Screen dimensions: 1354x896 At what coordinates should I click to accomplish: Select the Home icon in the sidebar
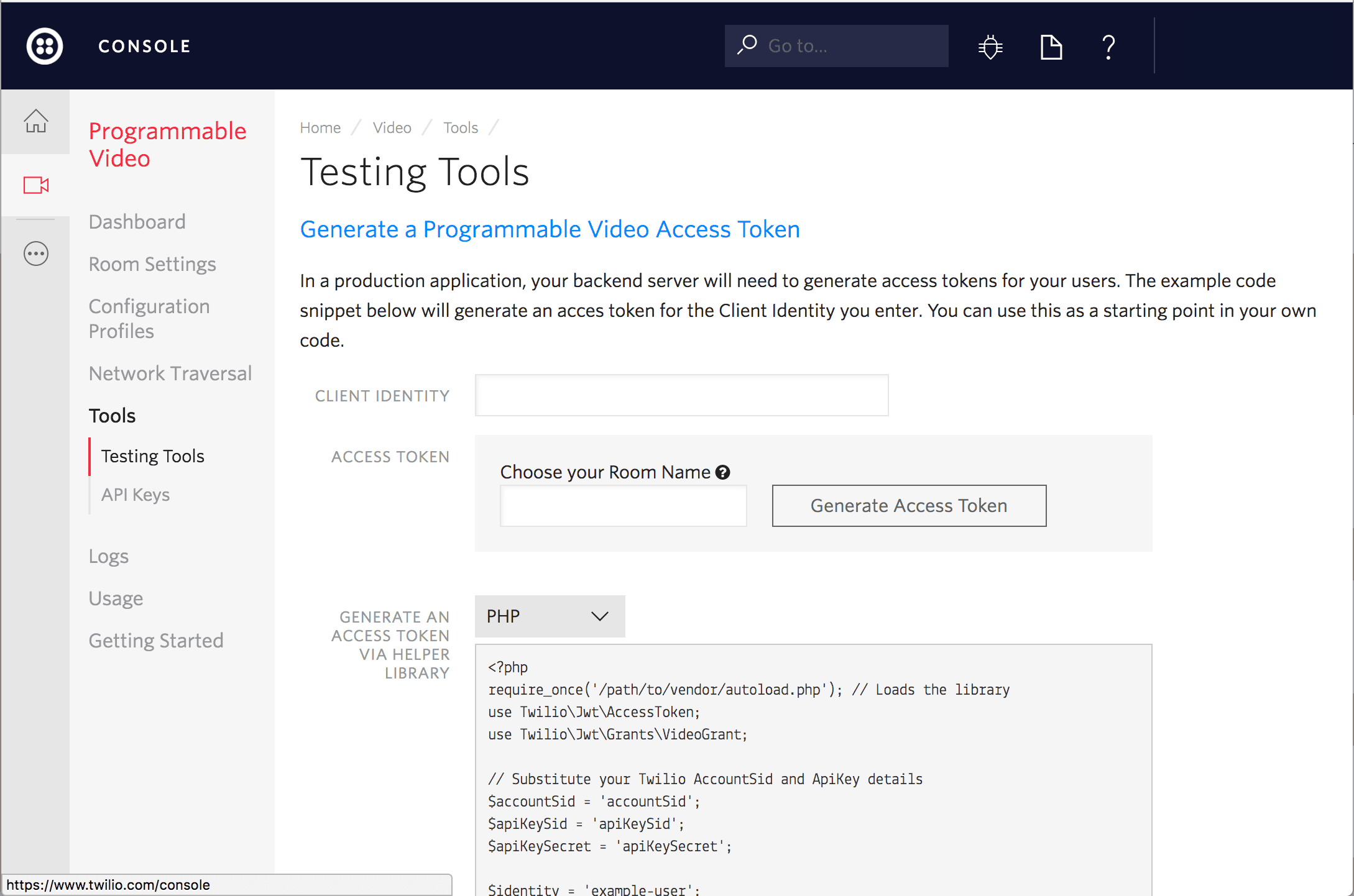tap(35, 121)
